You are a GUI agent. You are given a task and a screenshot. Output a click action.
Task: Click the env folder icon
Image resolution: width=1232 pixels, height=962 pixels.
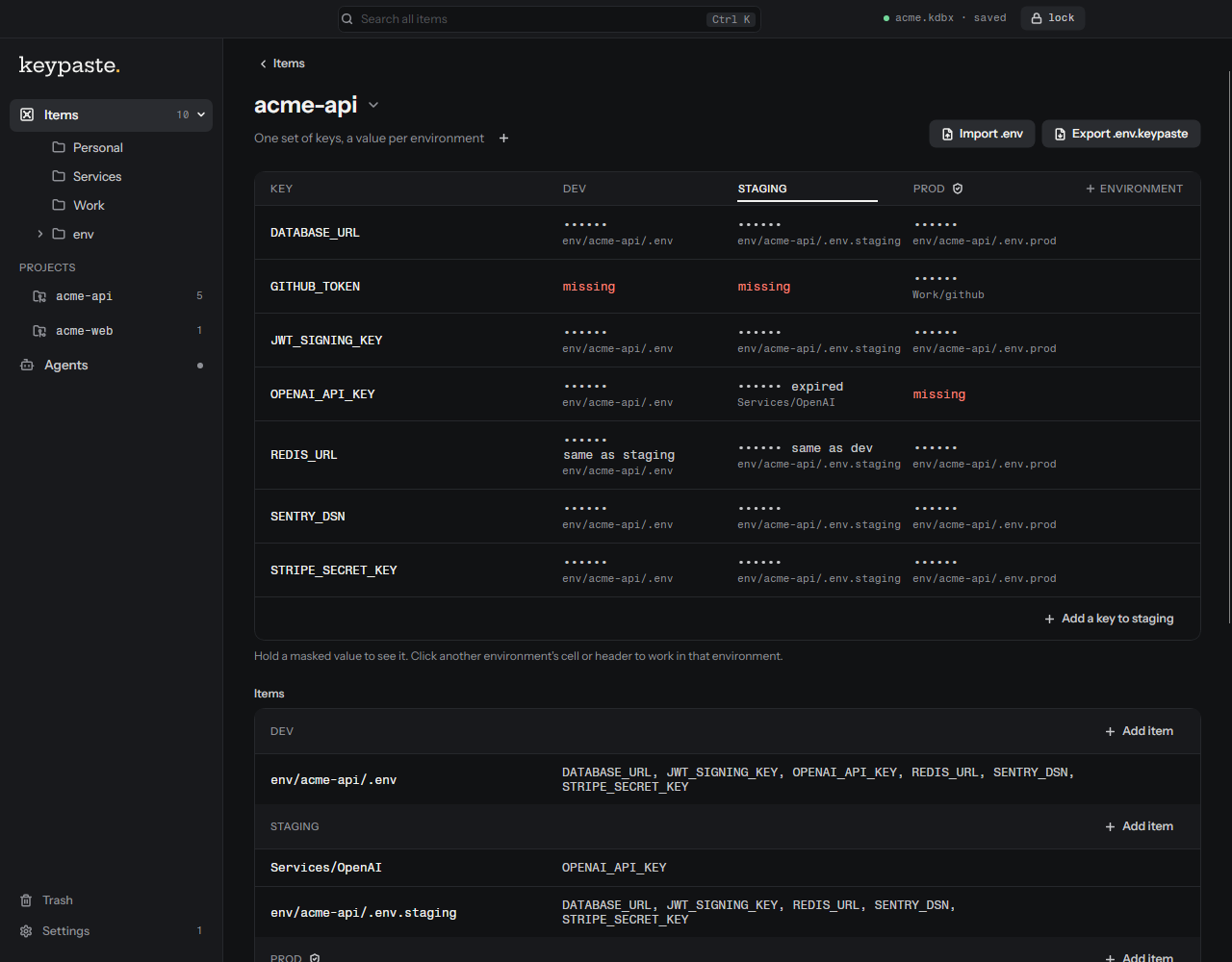tap(59, 234)
